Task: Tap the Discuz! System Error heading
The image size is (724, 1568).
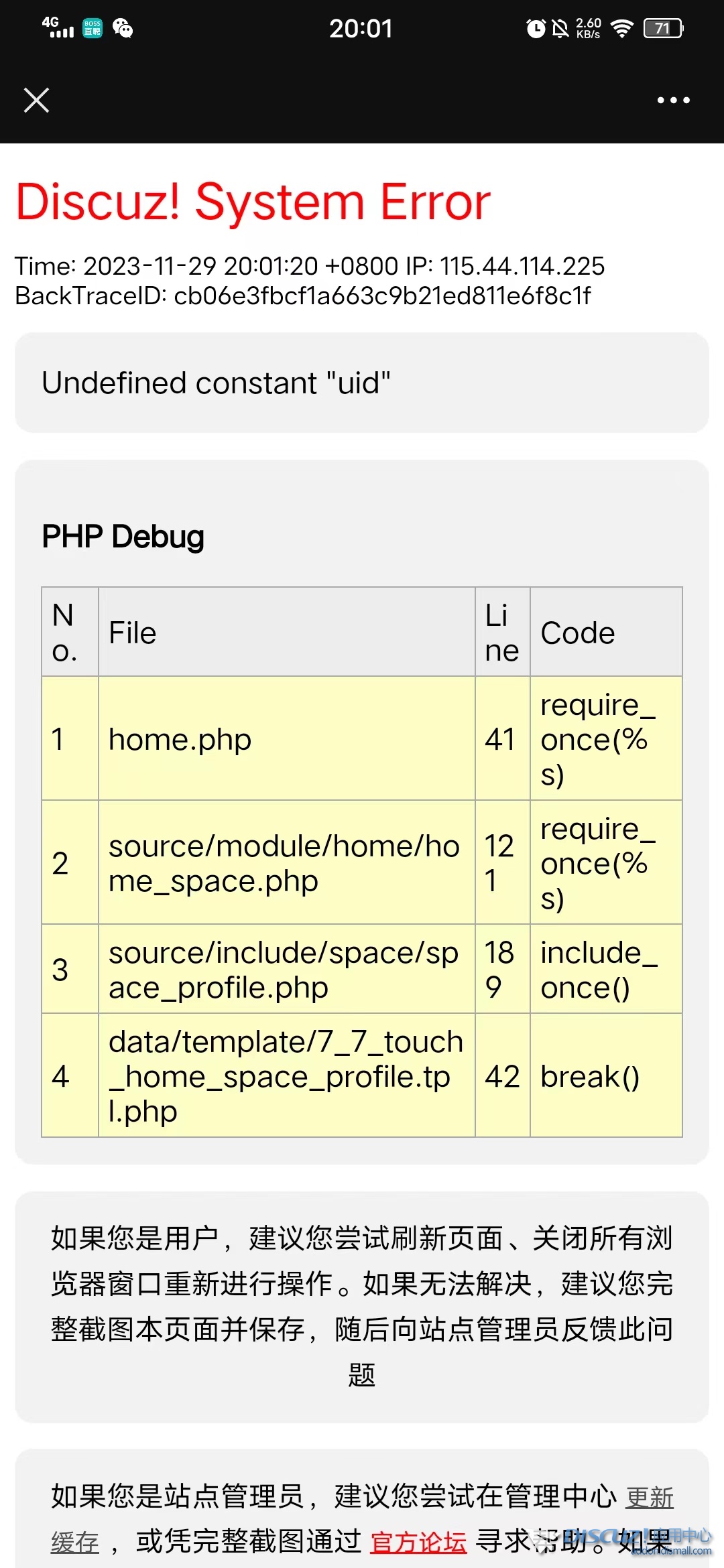Action: (253, 201)
